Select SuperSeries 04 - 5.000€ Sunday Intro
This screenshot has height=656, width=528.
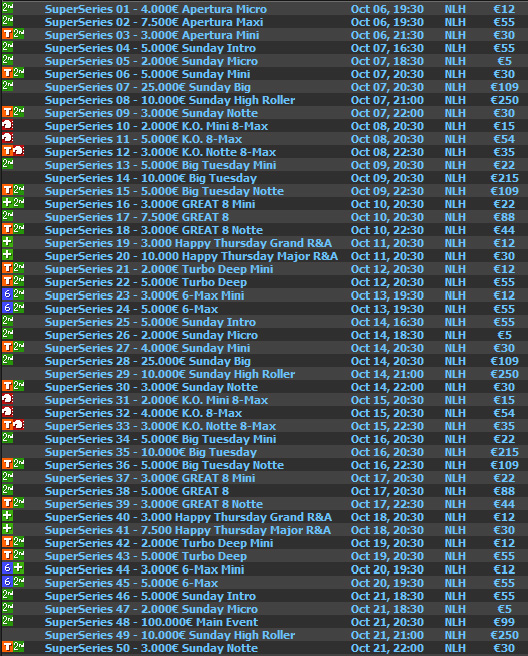[150, 48]
